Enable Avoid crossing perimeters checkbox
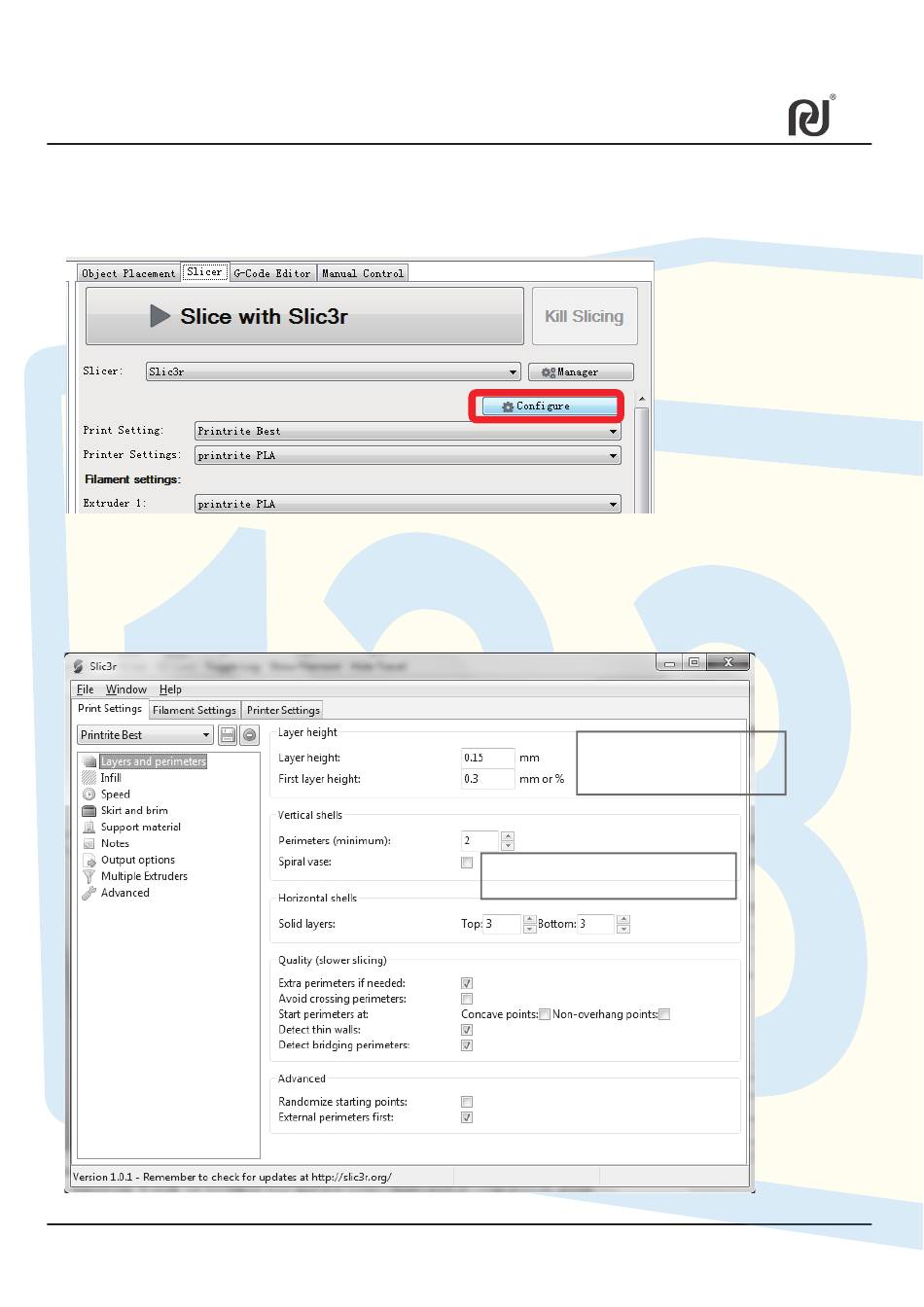The width and height of the screenshot is (924, 1307). [x=467, y=999]
